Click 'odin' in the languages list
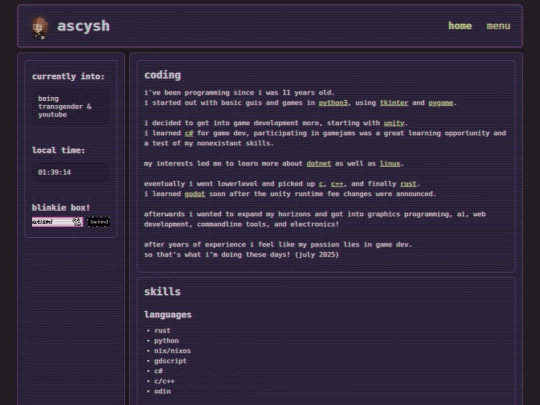Screen dimensions: 540x405 tap(162, 391)
